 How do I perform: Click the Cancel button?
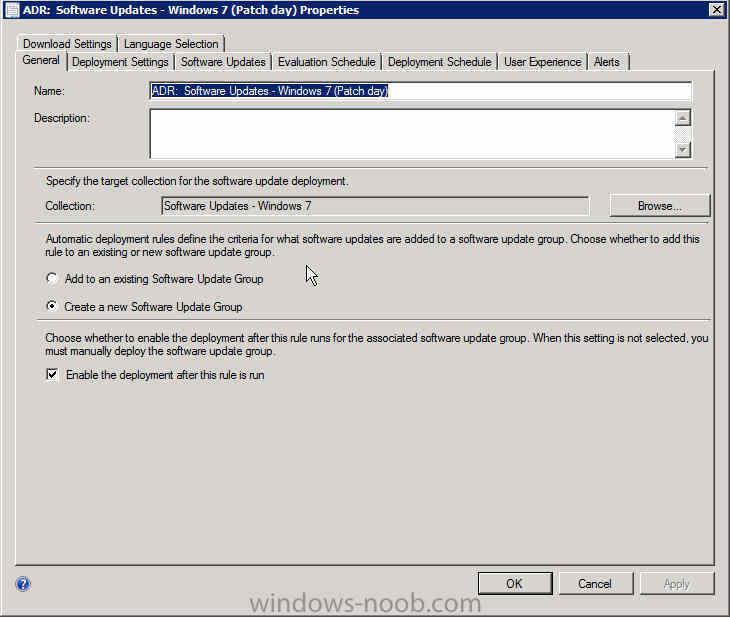pos(595,584)
